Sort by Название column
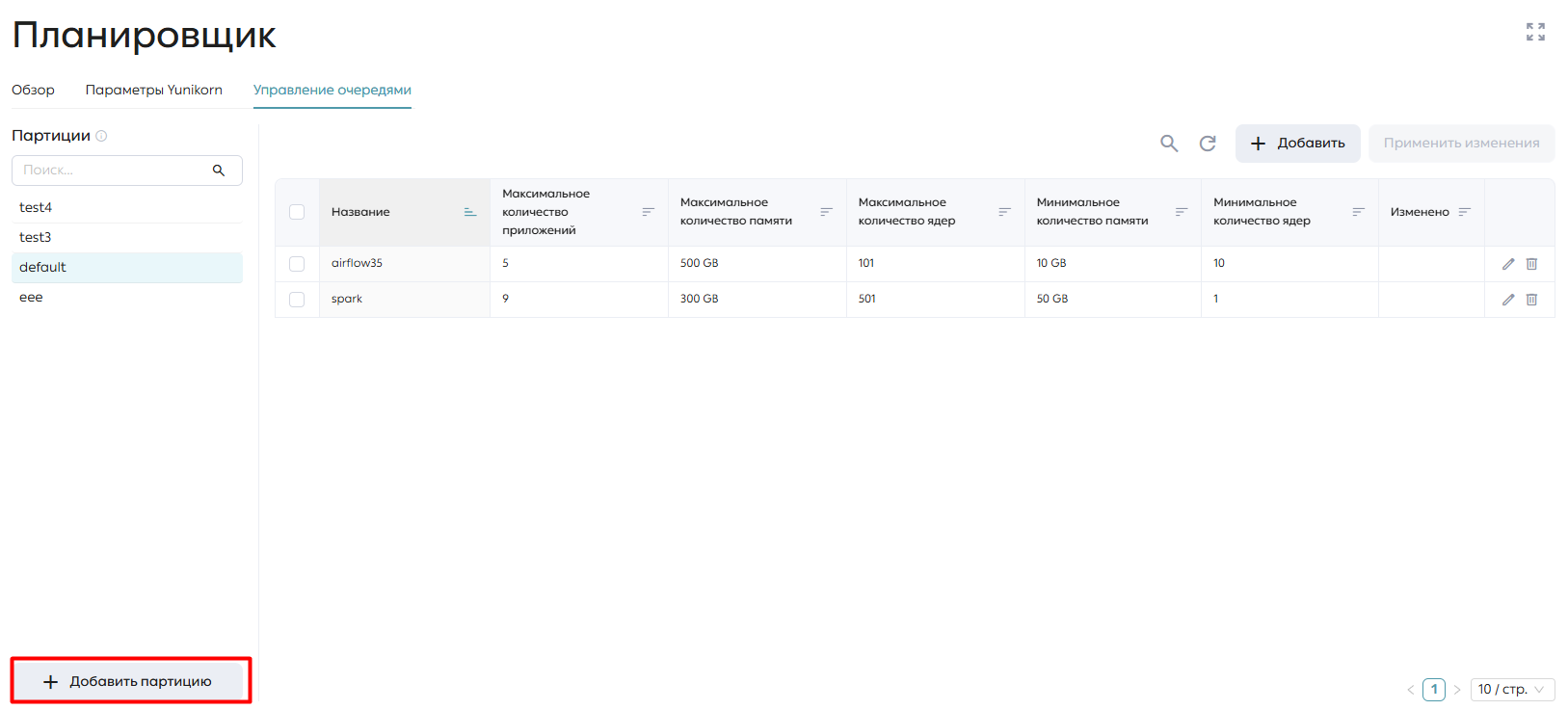Viewport: 1568px width, 710px height. click(x=470, y=212)
